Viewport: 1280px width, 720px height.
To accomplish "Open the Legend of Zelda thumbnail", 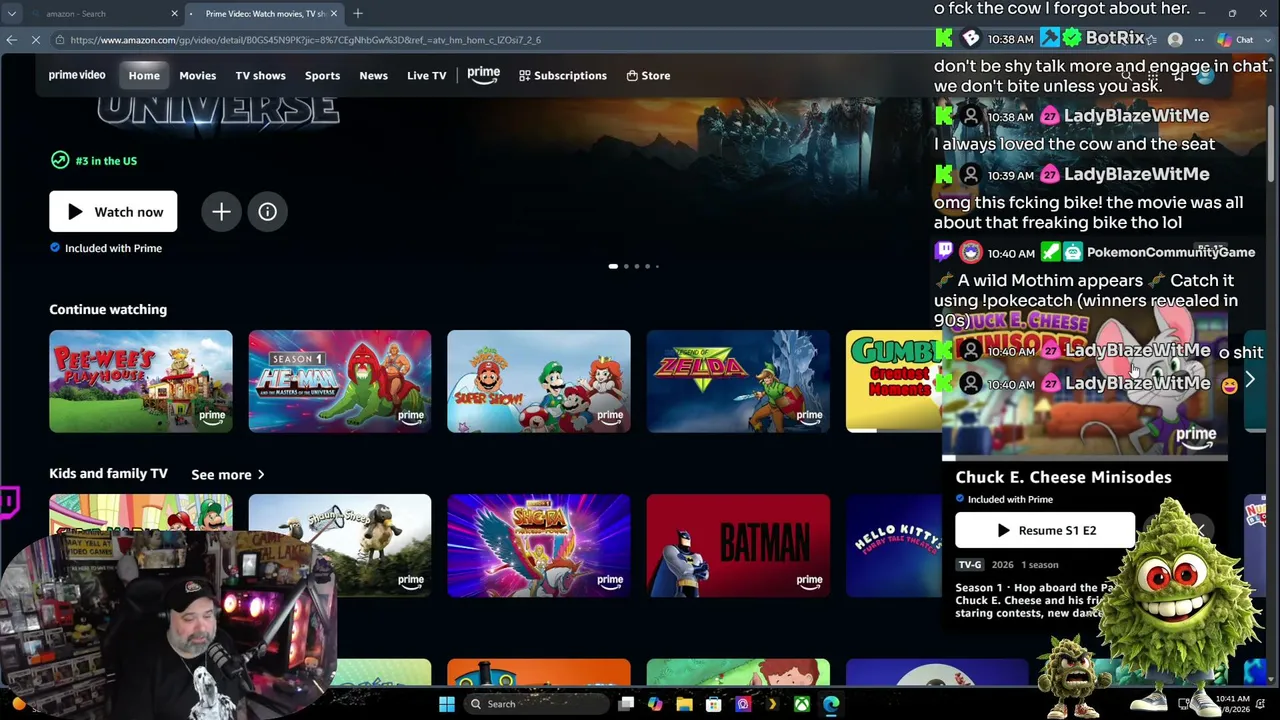I will [738, 381].
